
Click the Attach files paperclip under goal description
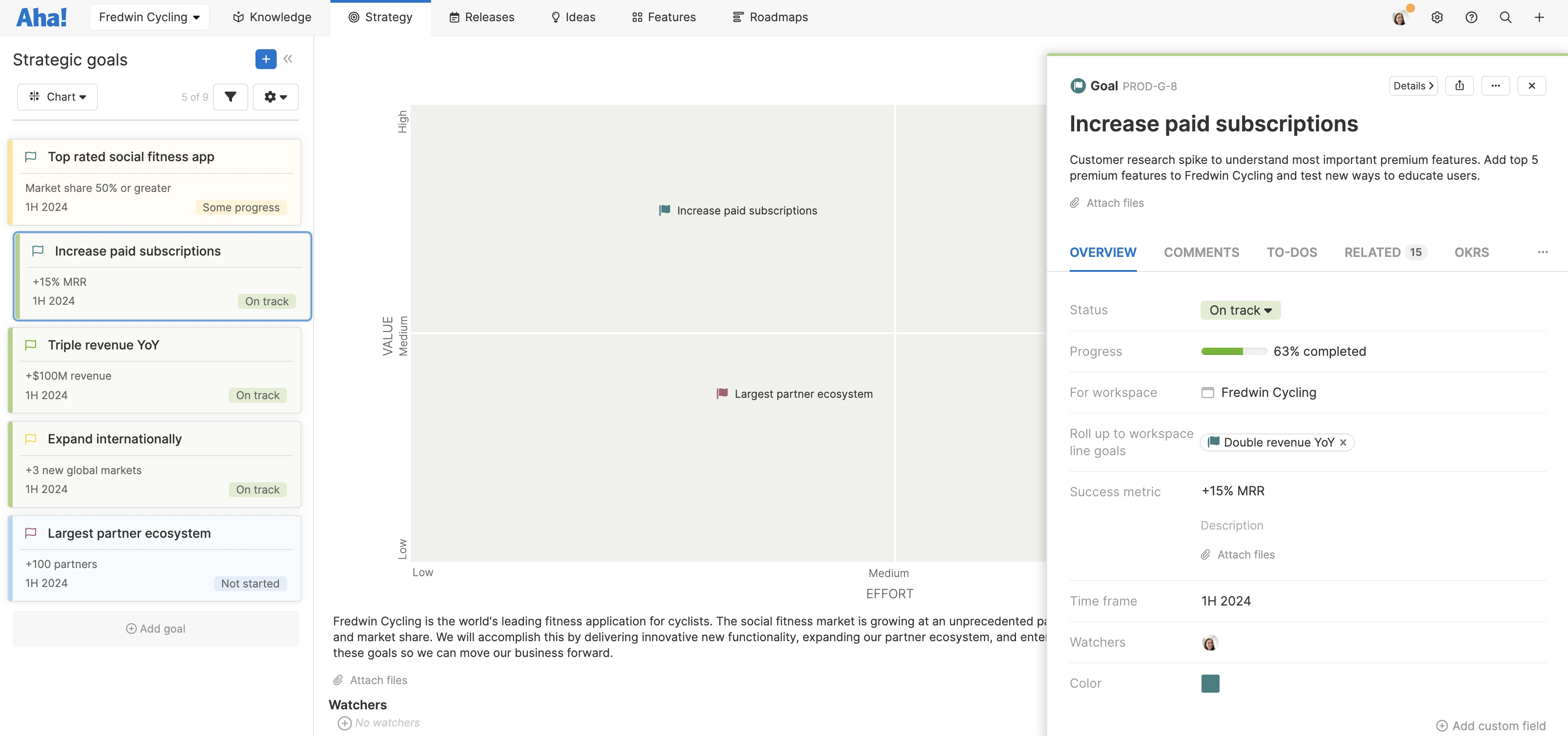[x=1107, y=203]
